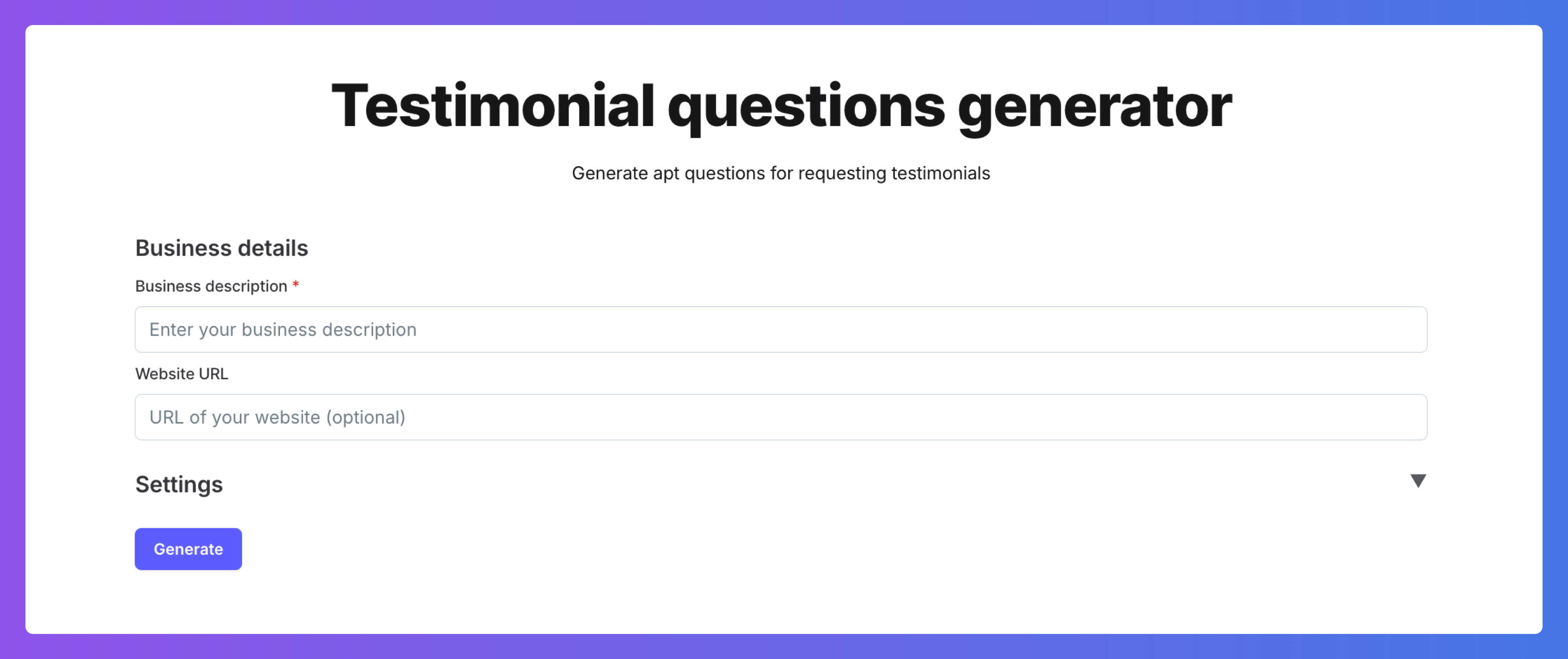Click the subtitle about requesting testimonials
Viewport: 1568px width, 659px height.
click(x=780, y=173)
